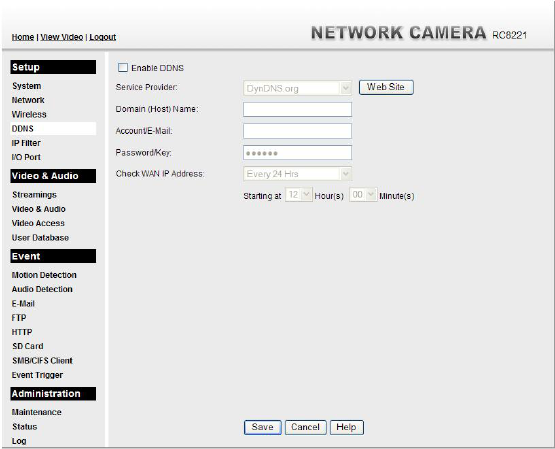Save the DDNS settings
The width and height of the screenshot is (555, 449).
(262, 427)
